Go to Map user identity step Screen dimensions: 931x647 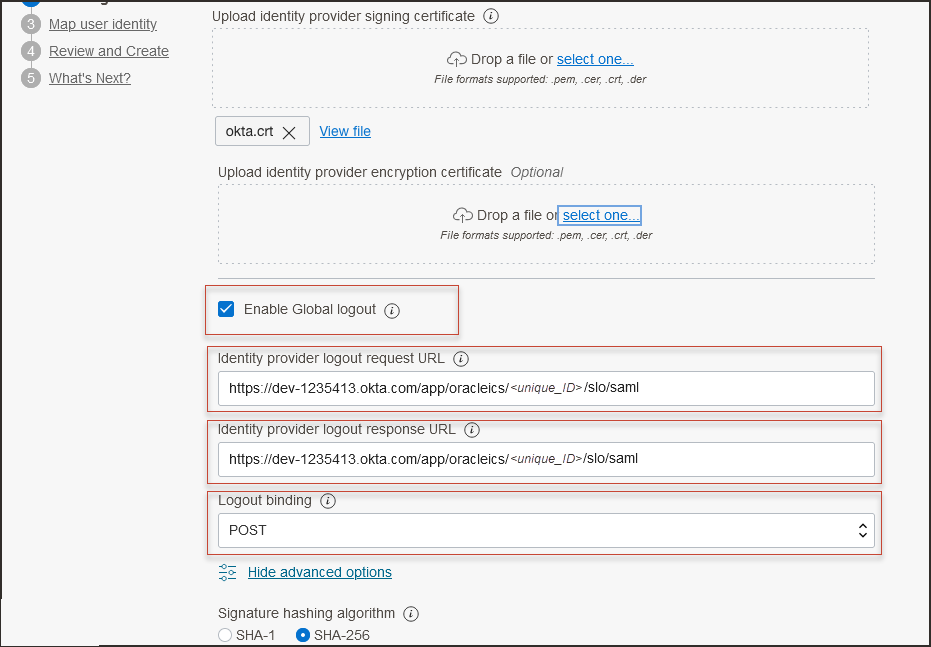103,24
